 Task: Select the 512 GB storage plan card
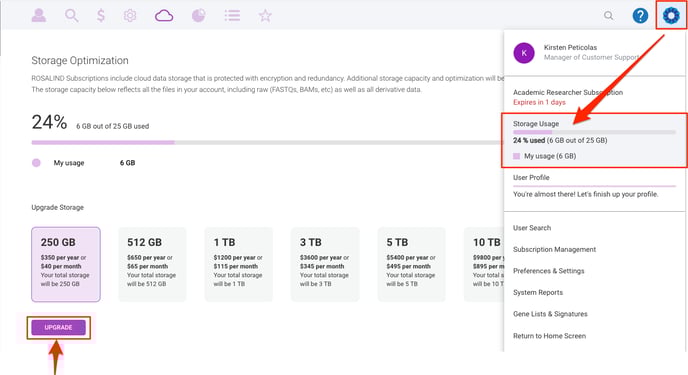pos(152,264)
